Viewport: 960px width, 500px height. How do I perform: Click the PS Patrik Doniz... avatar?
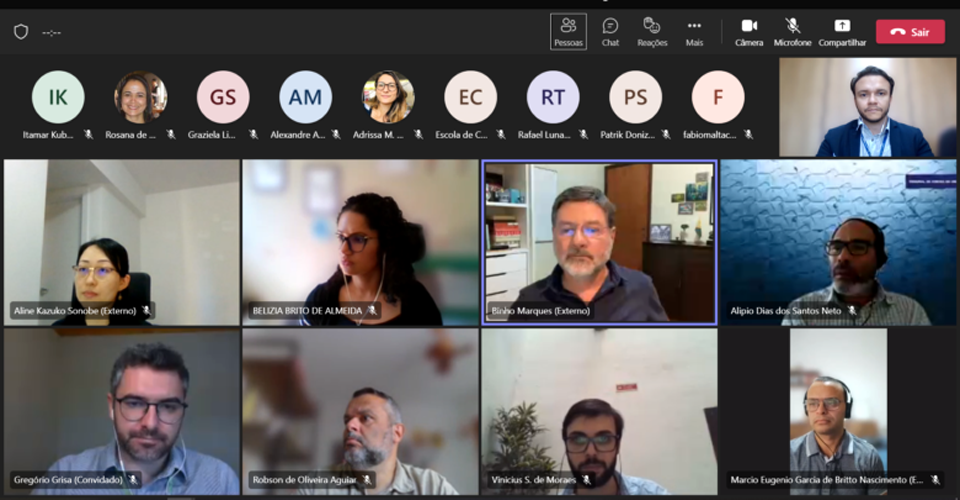635,97
